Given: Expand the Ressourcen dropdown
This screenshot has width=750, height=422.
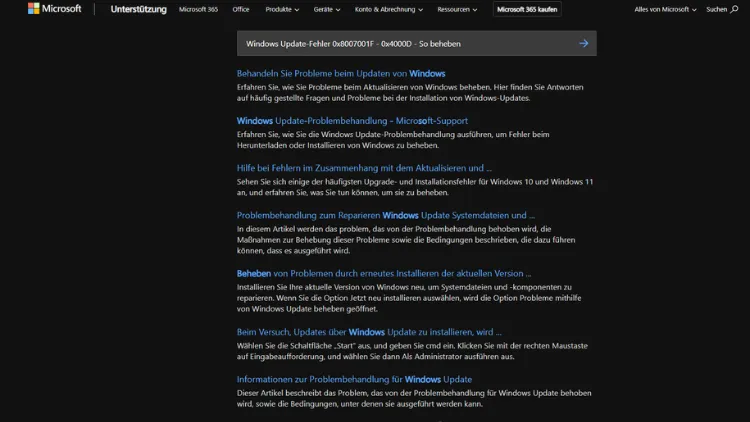Looking at the screenshot, I should (457, 9).
